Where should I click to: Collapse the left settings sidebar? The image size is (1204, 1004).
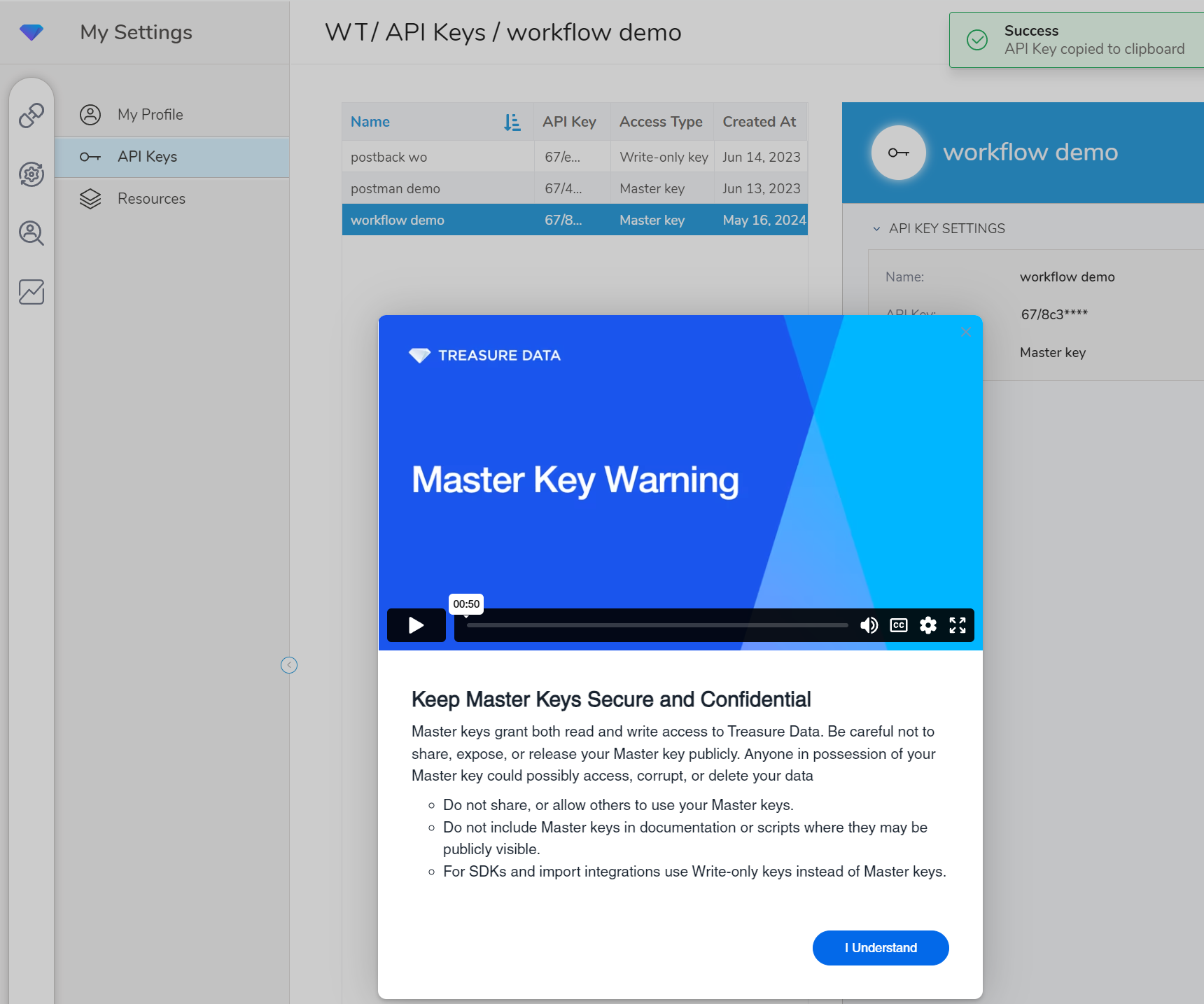(x=289, y=665)
